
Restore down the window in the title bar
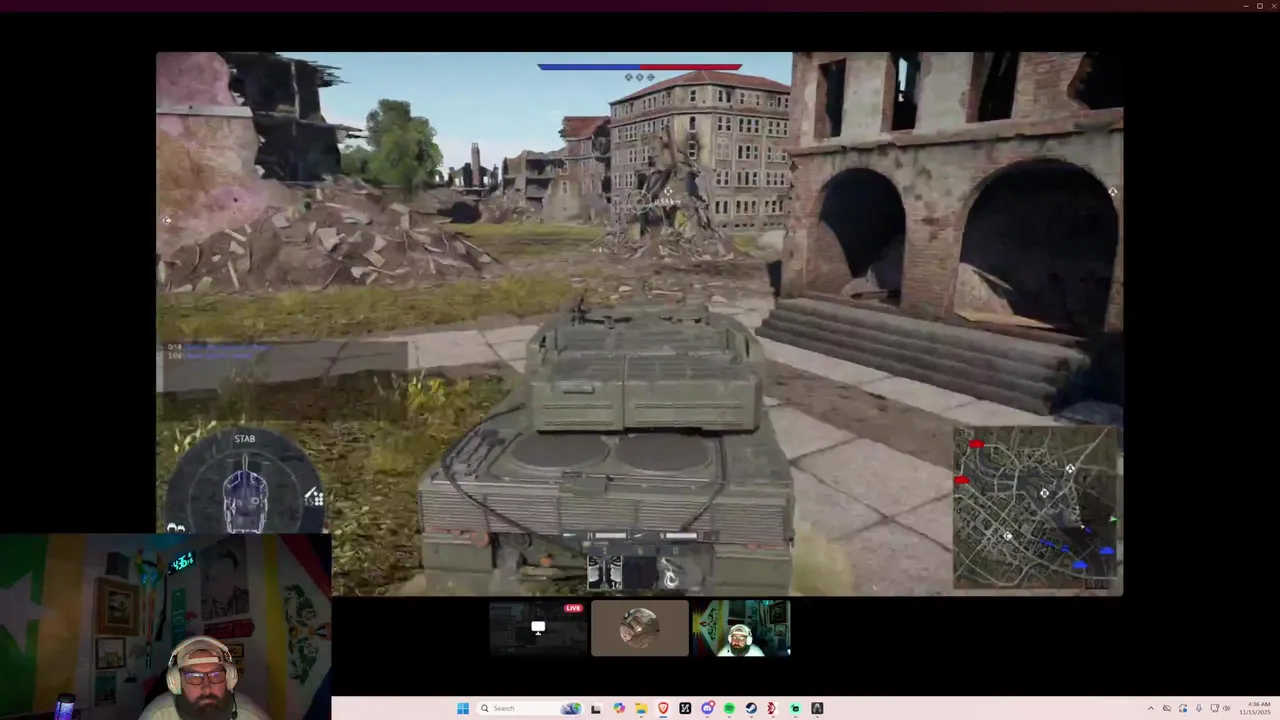(1259, 6)
